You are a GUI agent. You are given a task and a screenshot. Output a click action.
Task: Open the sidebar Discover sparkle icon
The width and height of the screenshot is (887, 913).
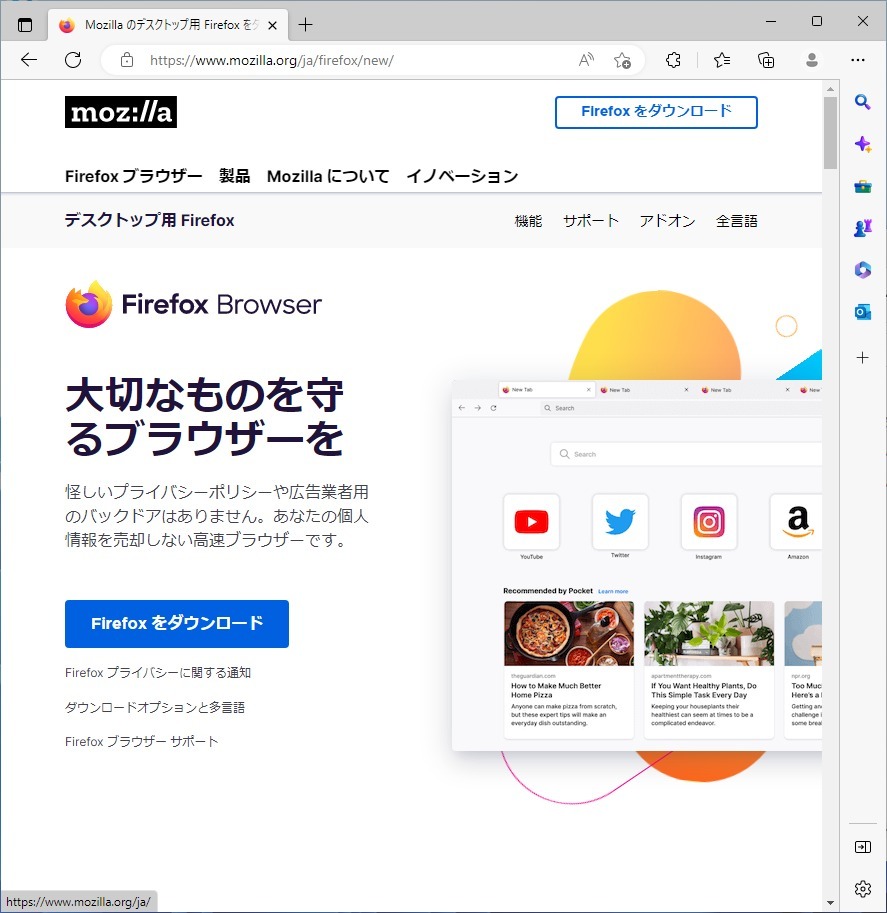pyautogui.click(x=863, y=144)
